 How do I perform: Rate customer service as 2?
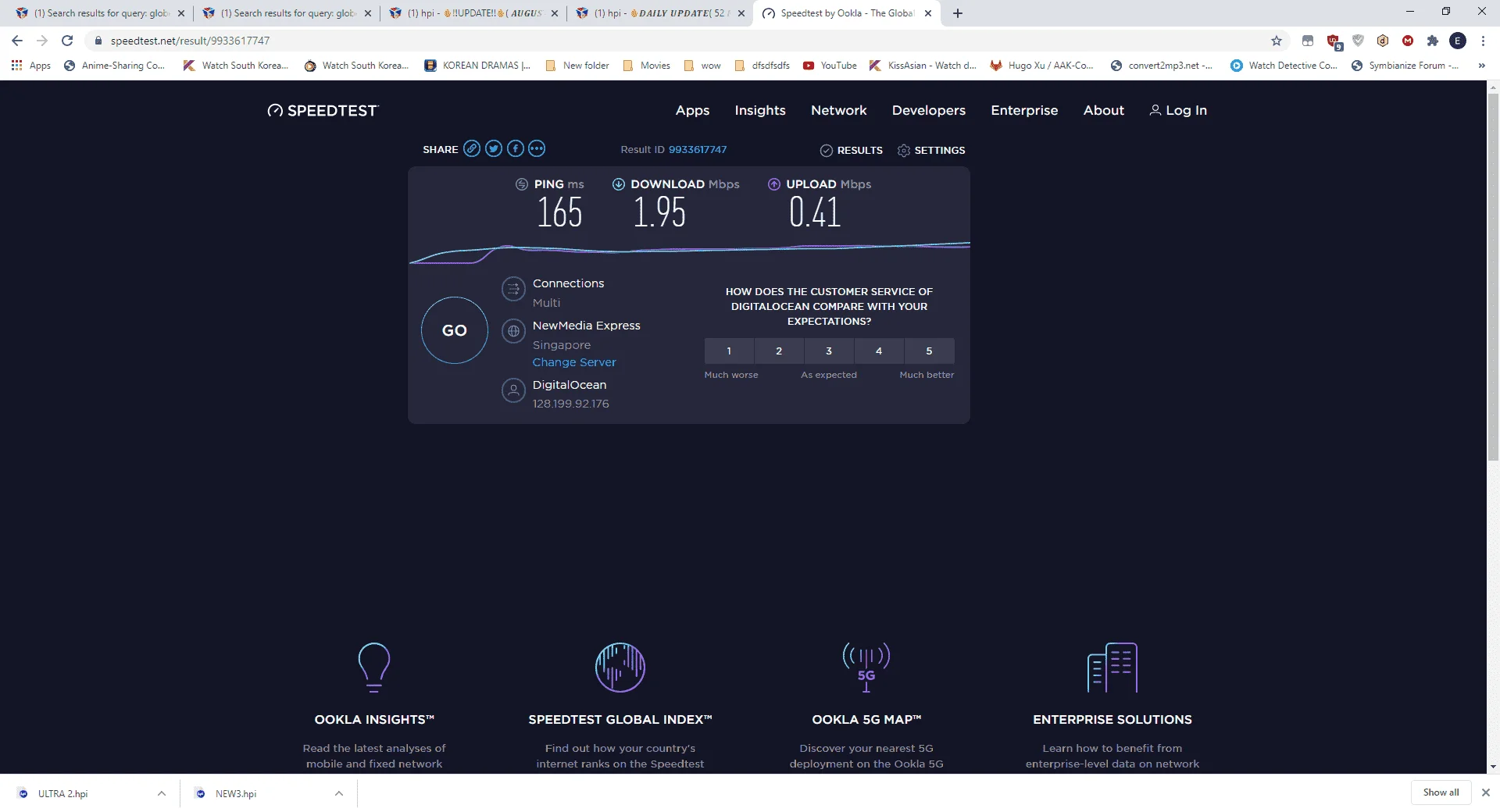click(779, 351)
